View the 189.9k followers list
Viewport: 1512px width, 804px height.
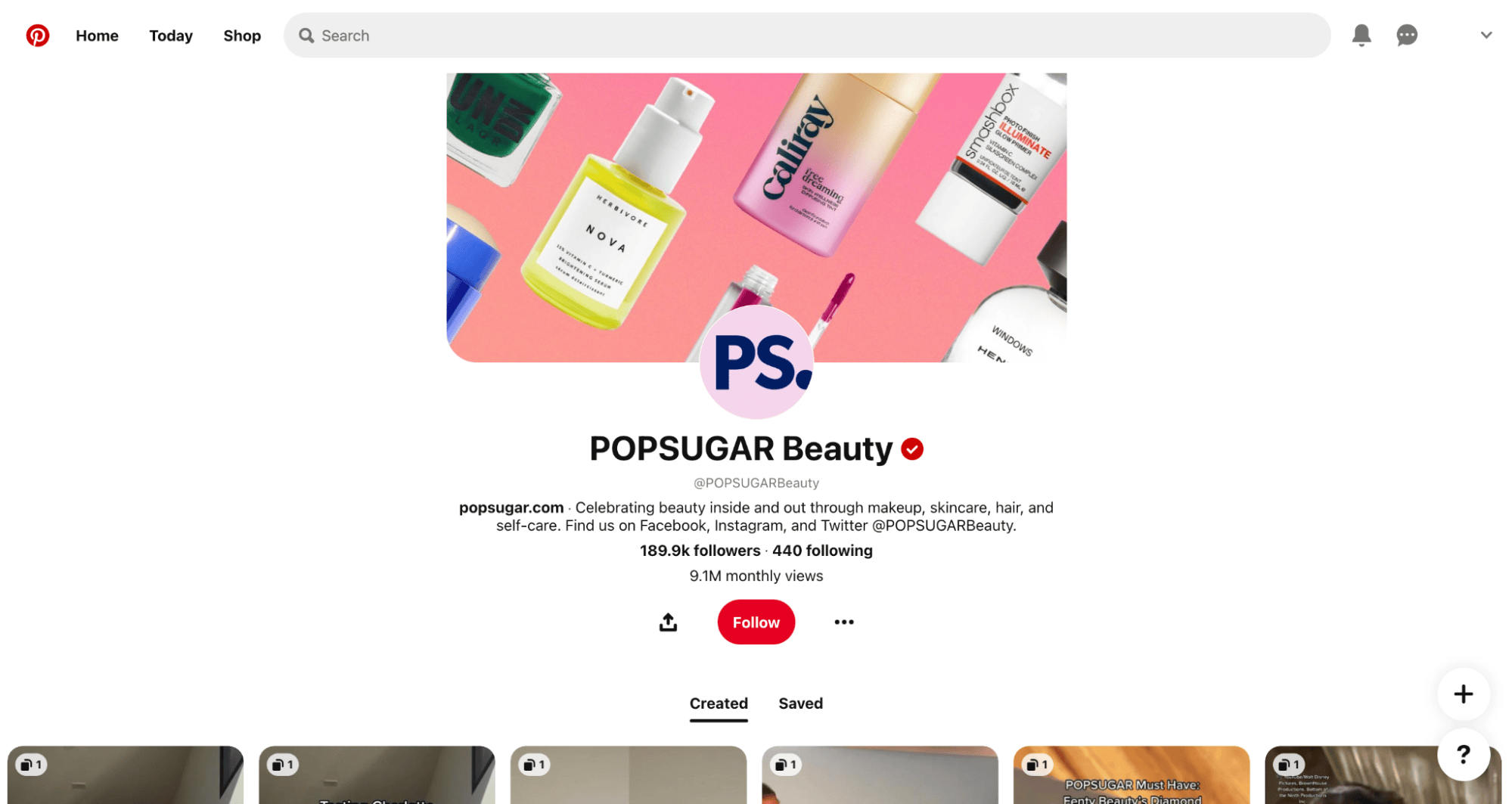click(700, 551)
